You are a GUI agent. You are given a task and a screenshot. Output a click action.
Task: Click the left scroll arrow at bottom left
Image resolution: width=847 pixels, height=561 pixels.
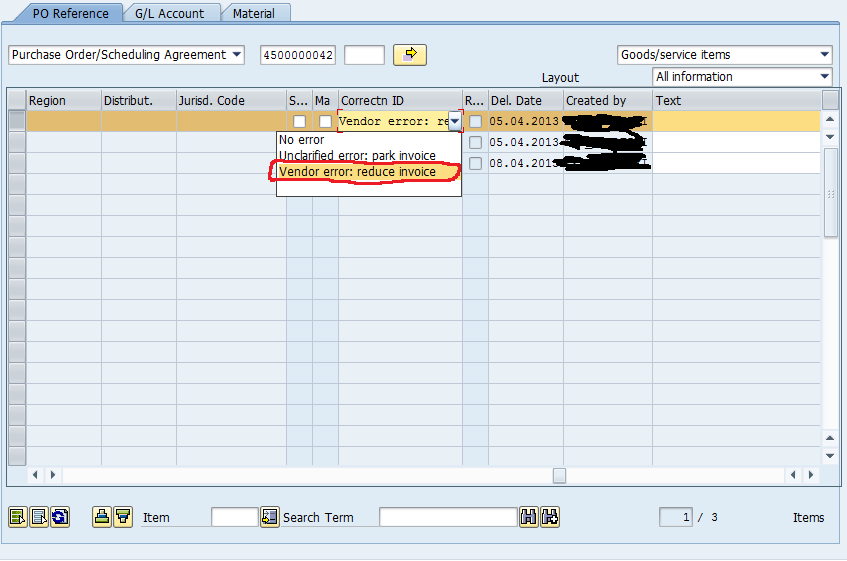tap(35, 475)
